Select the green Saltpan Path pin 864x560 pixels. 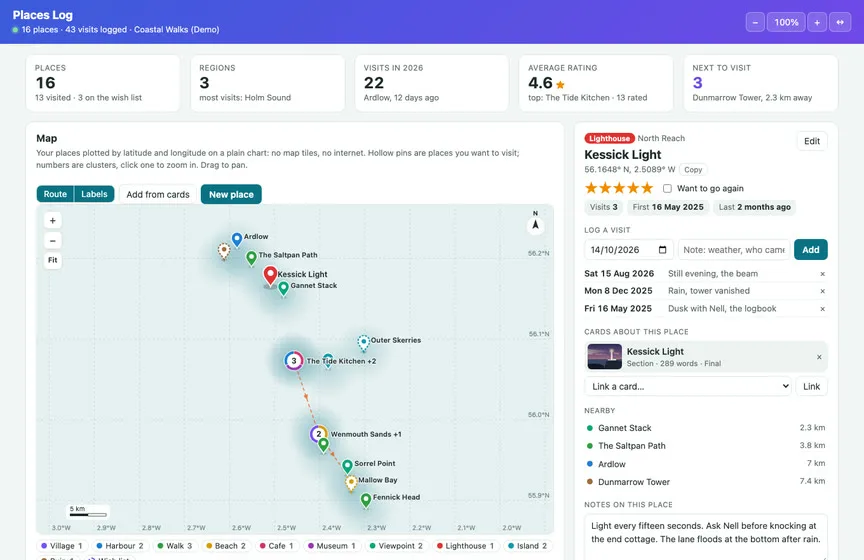[251, 257]
